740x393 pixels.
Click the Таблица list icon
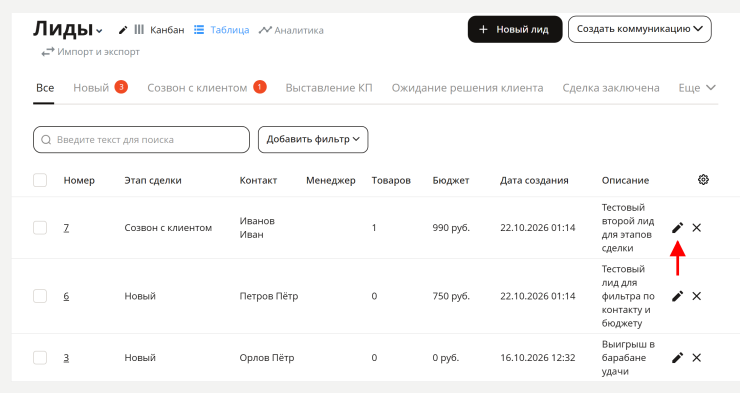pos(199,30)
